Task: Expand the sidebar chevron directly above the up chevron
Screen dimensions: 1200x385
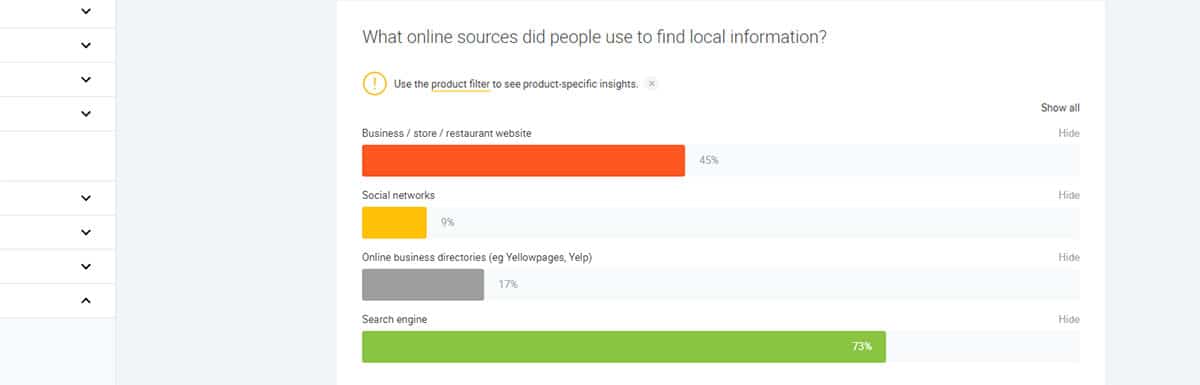Action: point(85,266)
